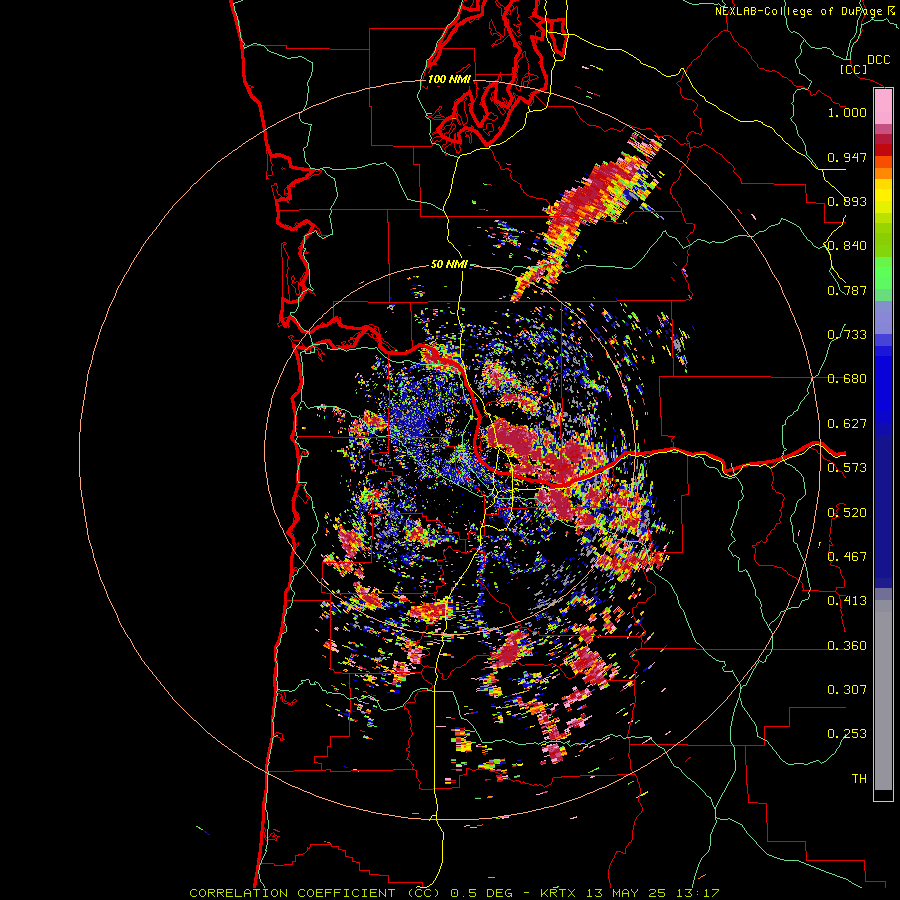Click the KRTX radar site identifier
This screenshot has height=900, width=900.
pyautogui.click(x=557, y=893)
